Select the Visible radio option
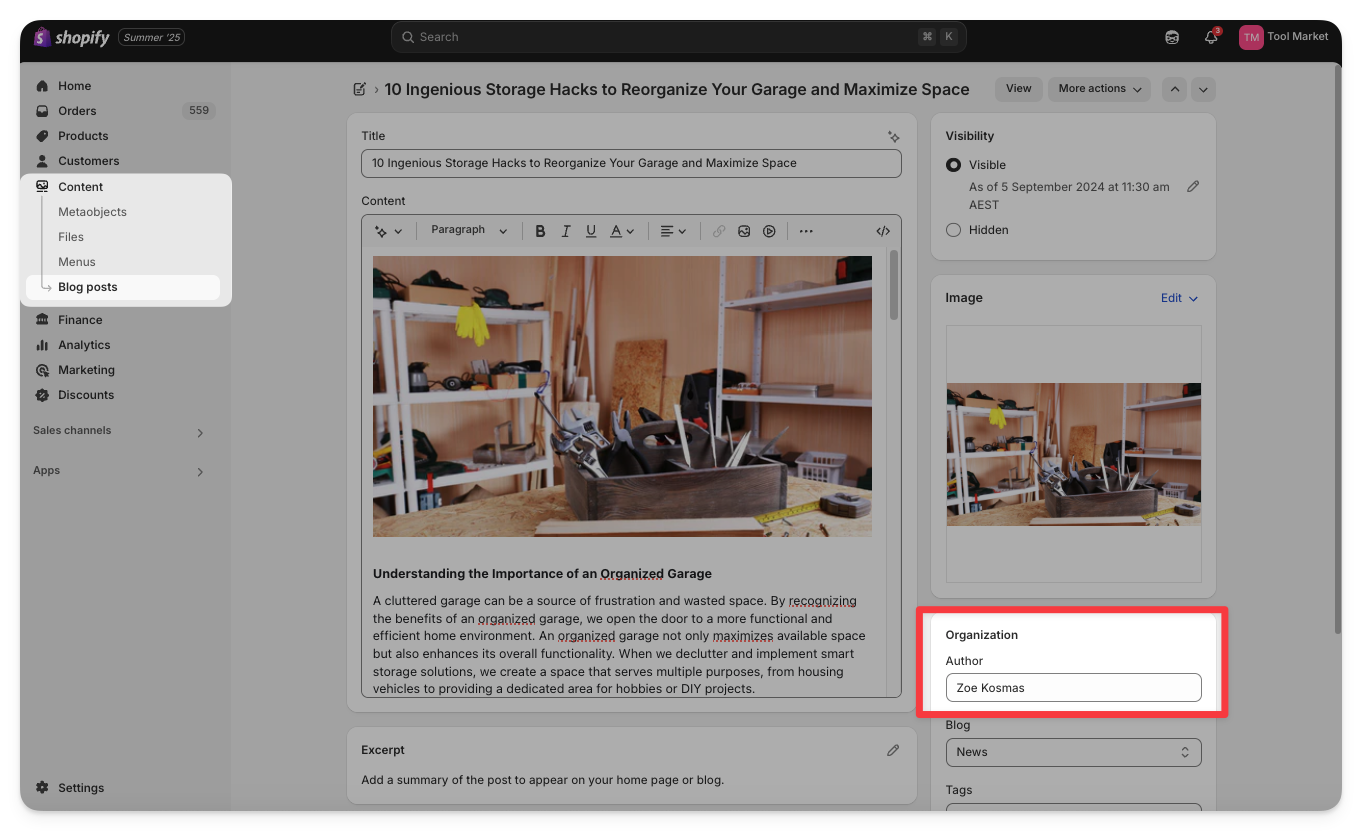The width and height of the screenshot is (1362, 831). click(x=953, y=165)
